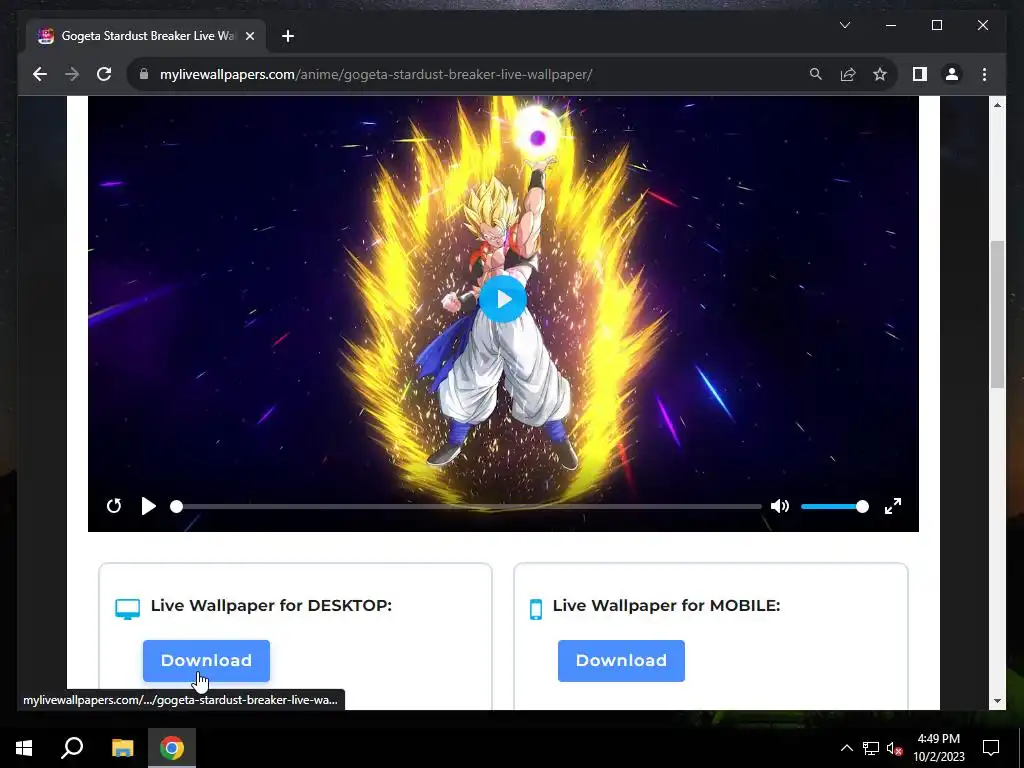
Task: Click the mobile phone icon
Action: 536,609
